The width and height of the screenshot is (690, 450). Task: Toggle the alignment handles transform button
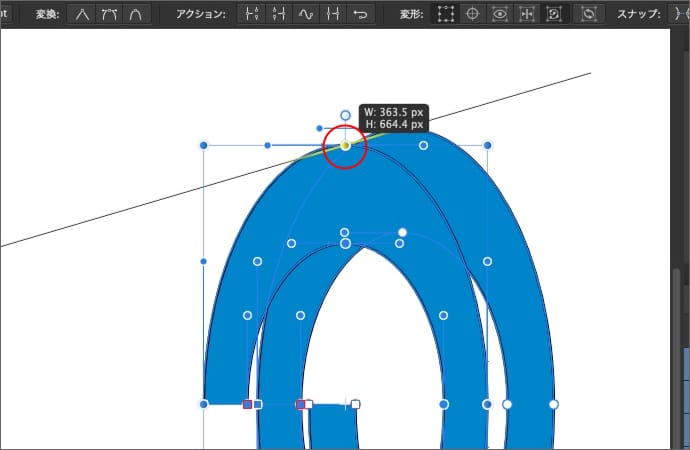[x=527, y=15]
